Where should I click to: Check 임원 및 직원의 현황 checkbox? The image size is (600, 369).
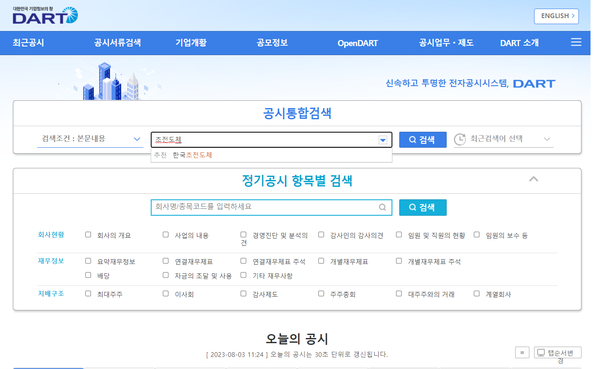(399, 235)
